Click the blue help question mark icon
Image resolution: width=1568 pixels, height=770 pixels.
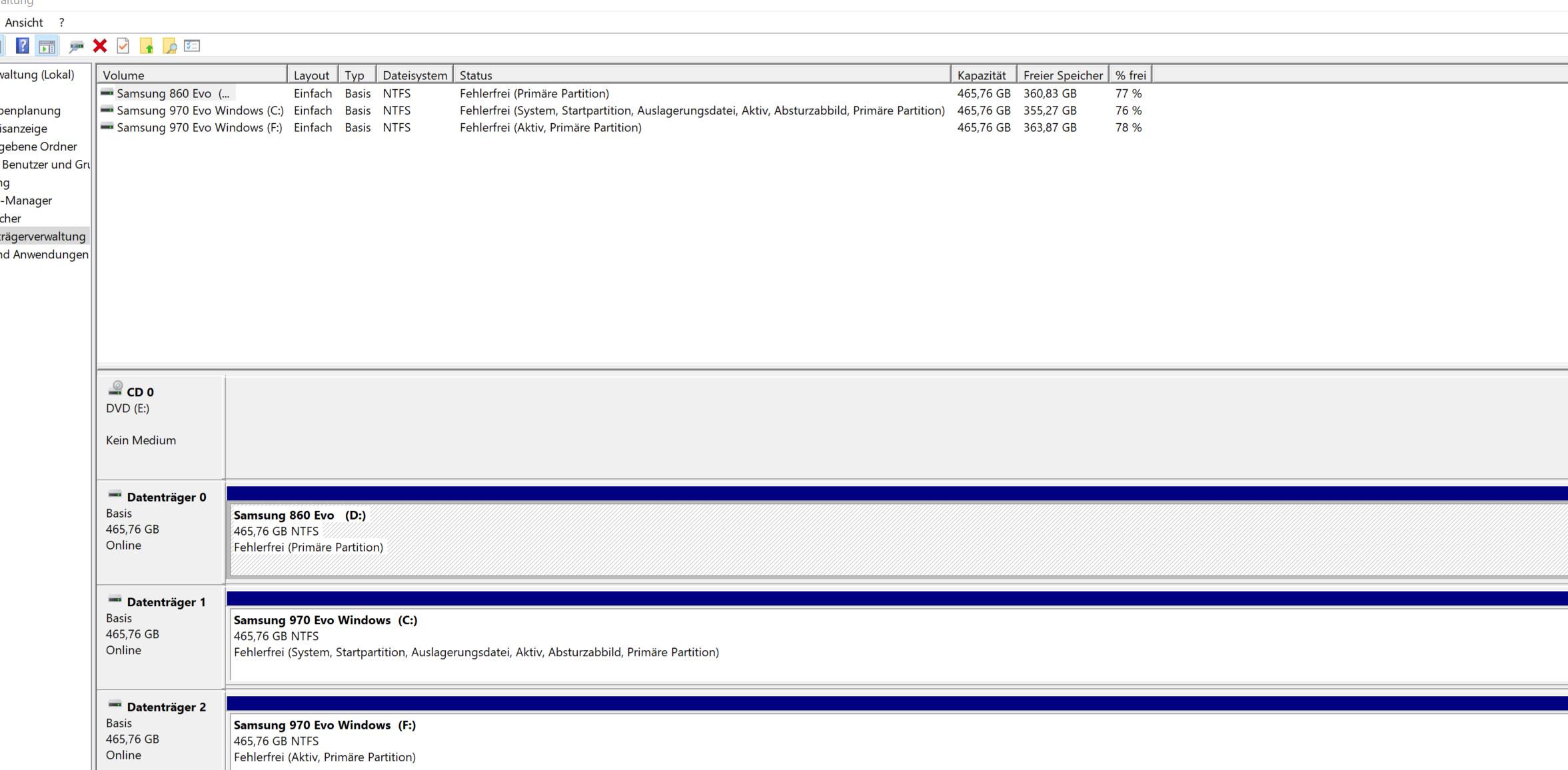pyautogui.click(x=22, y=46)
